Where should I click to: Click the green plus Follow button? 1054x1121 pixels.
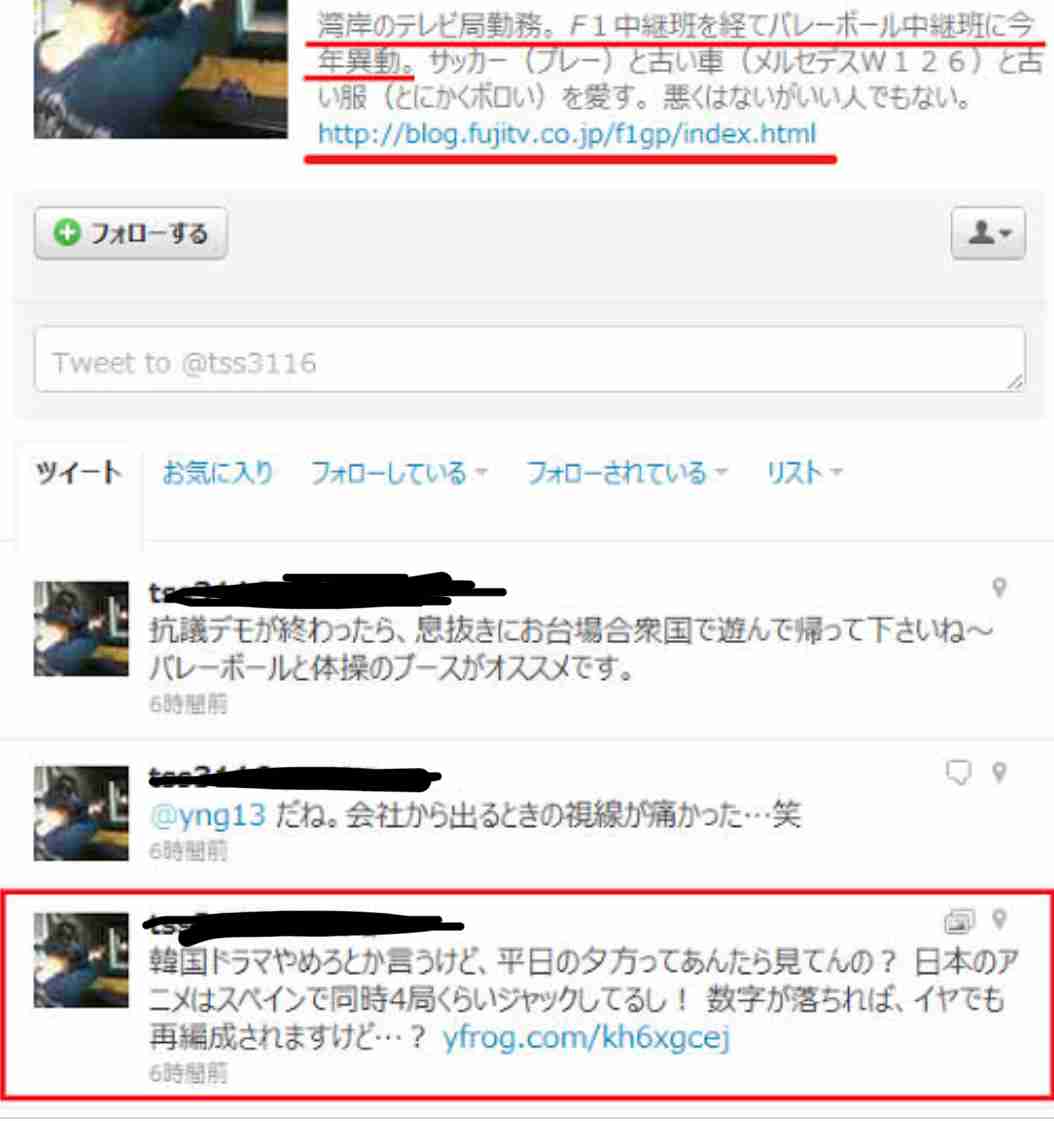click(131, 233)
